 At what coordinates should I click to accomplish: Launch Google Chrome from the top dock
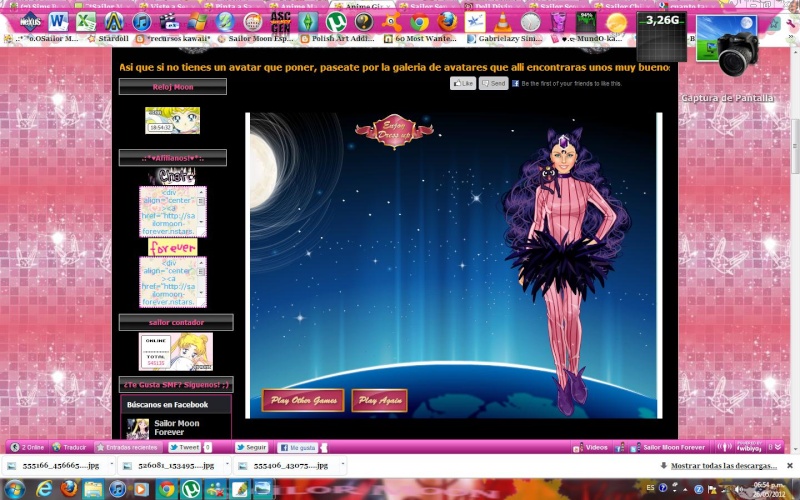pyautogui.click(x=419, y=22)
